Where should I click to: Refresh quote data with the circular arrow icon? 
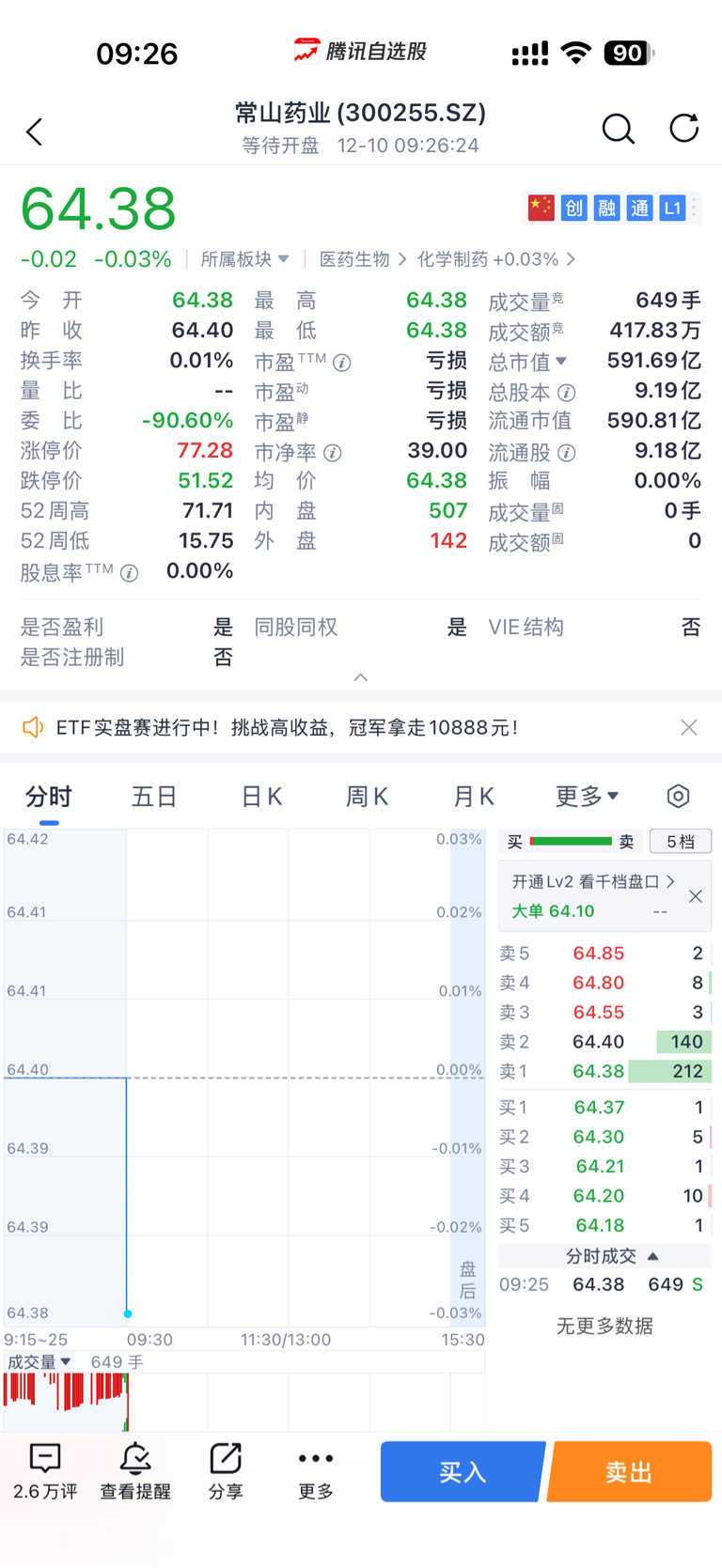tap(683, 128)
